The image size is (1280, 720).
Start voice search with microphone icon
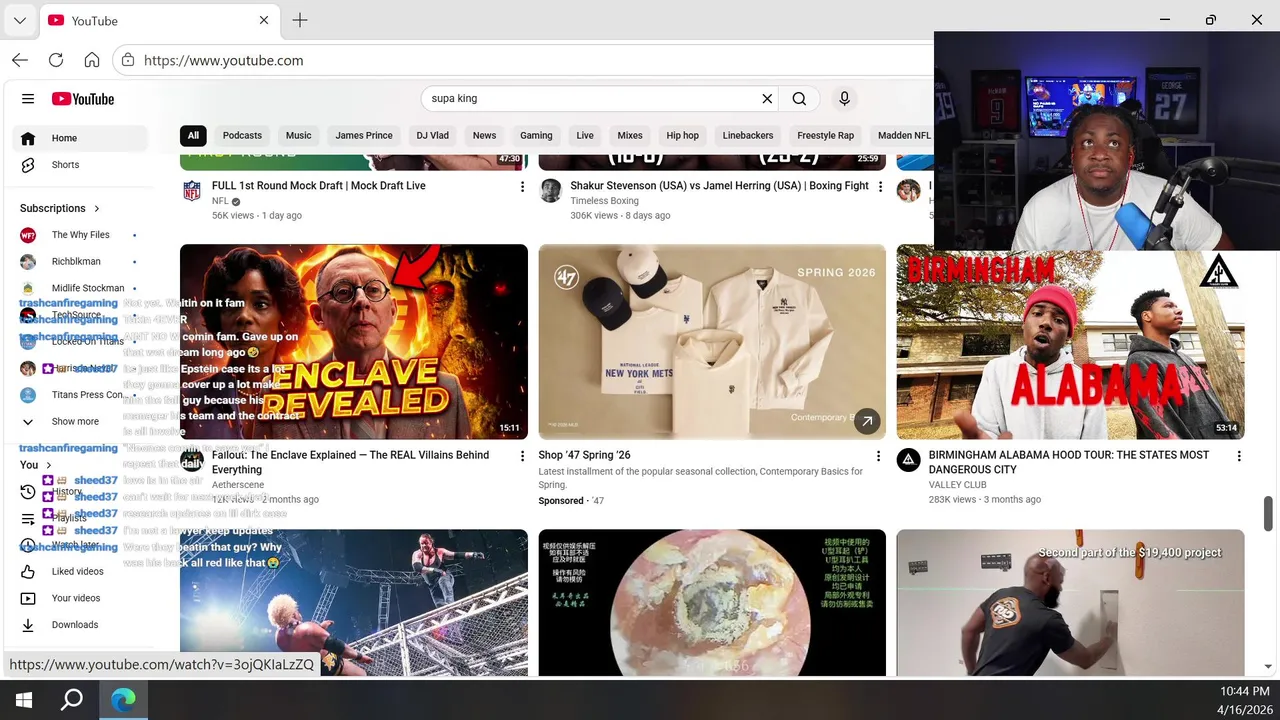[x=844, y=99]
